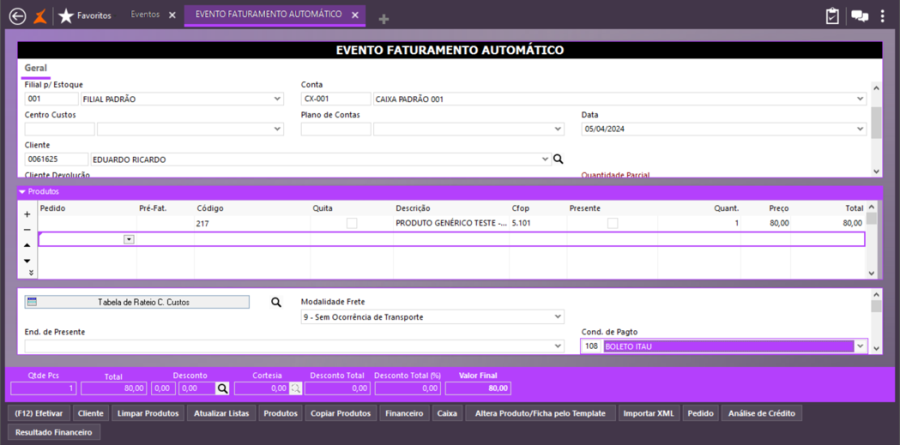Toggle Quita checkbox for product 217
The image size is (900, 445).
[x=351, y=223]
